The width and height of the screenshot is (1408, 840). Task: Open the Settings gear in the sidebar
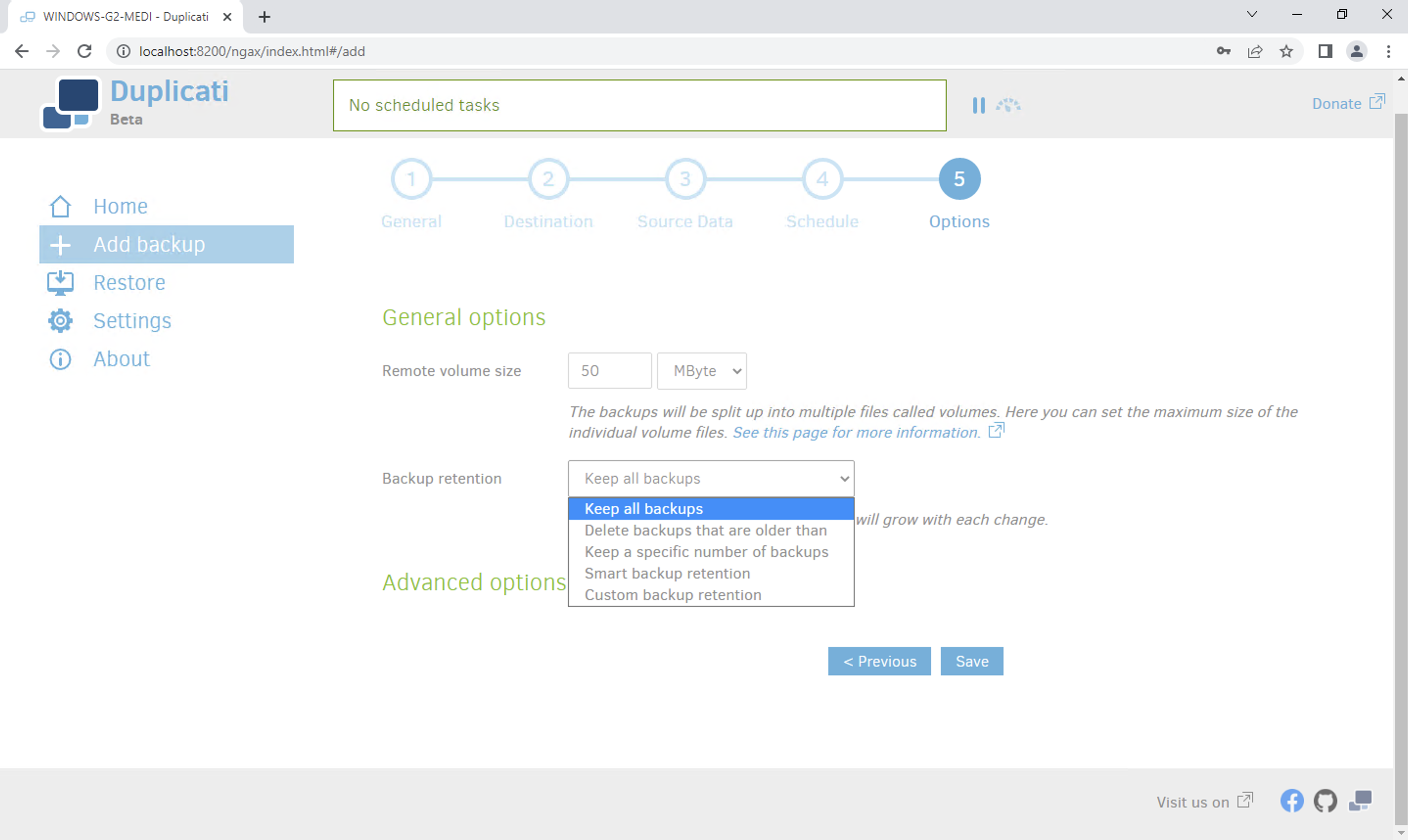(61, 321)
